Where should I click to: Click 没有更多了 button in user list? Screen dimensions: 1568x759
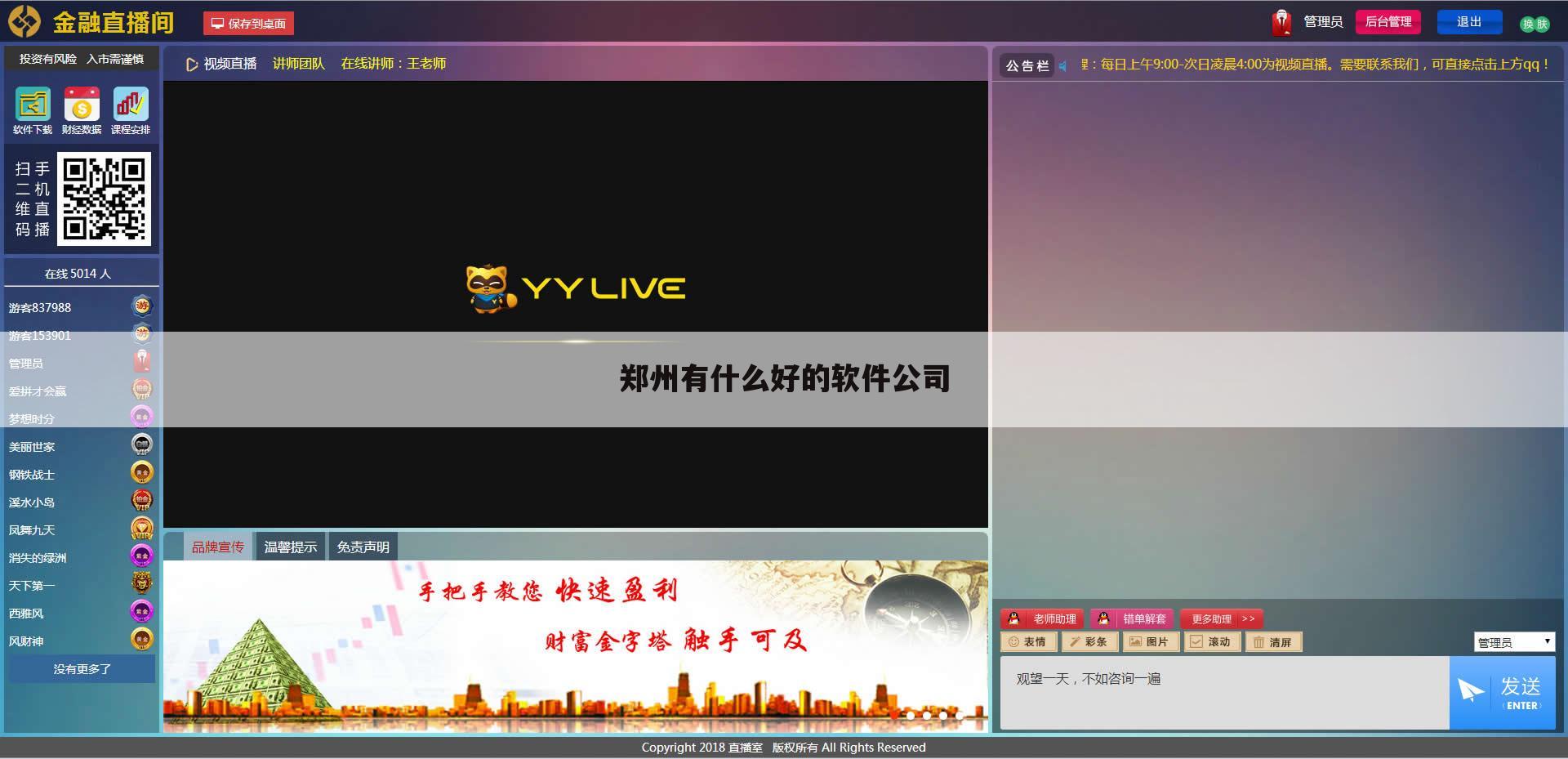click(82, 668)
